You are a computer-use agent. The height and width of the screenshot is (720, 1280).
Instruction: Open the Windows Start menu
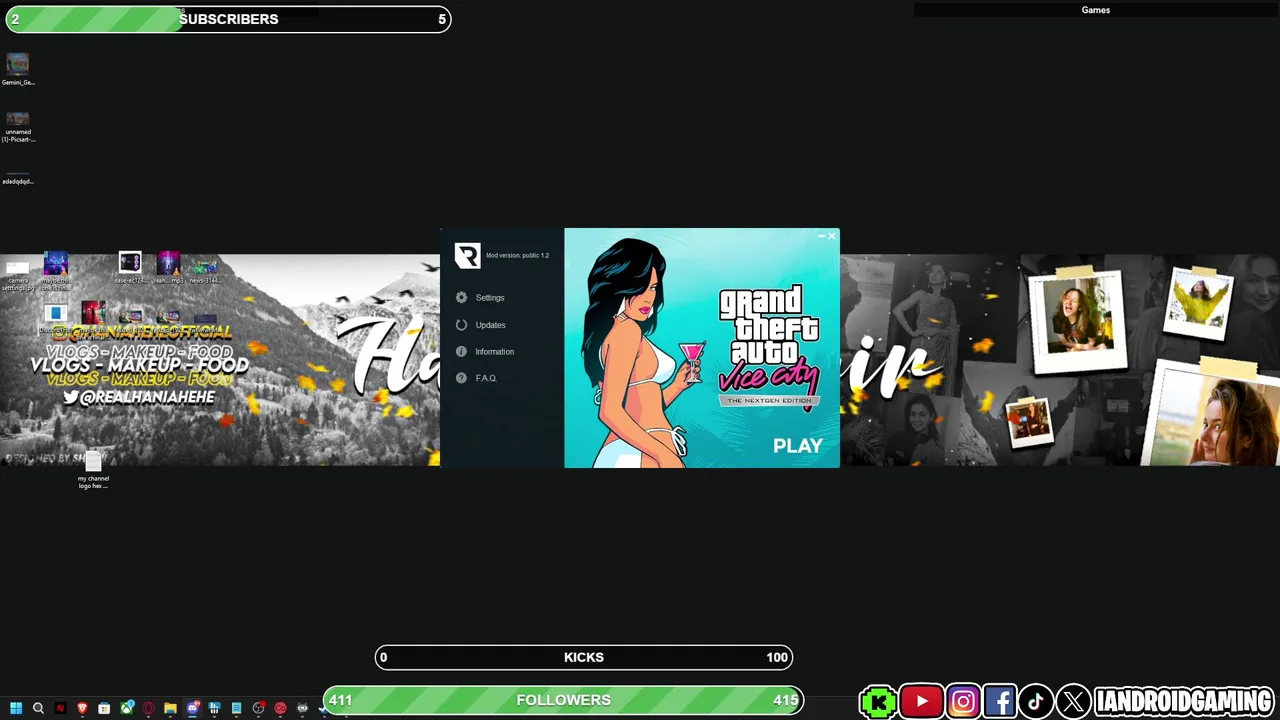coord(16,708)
